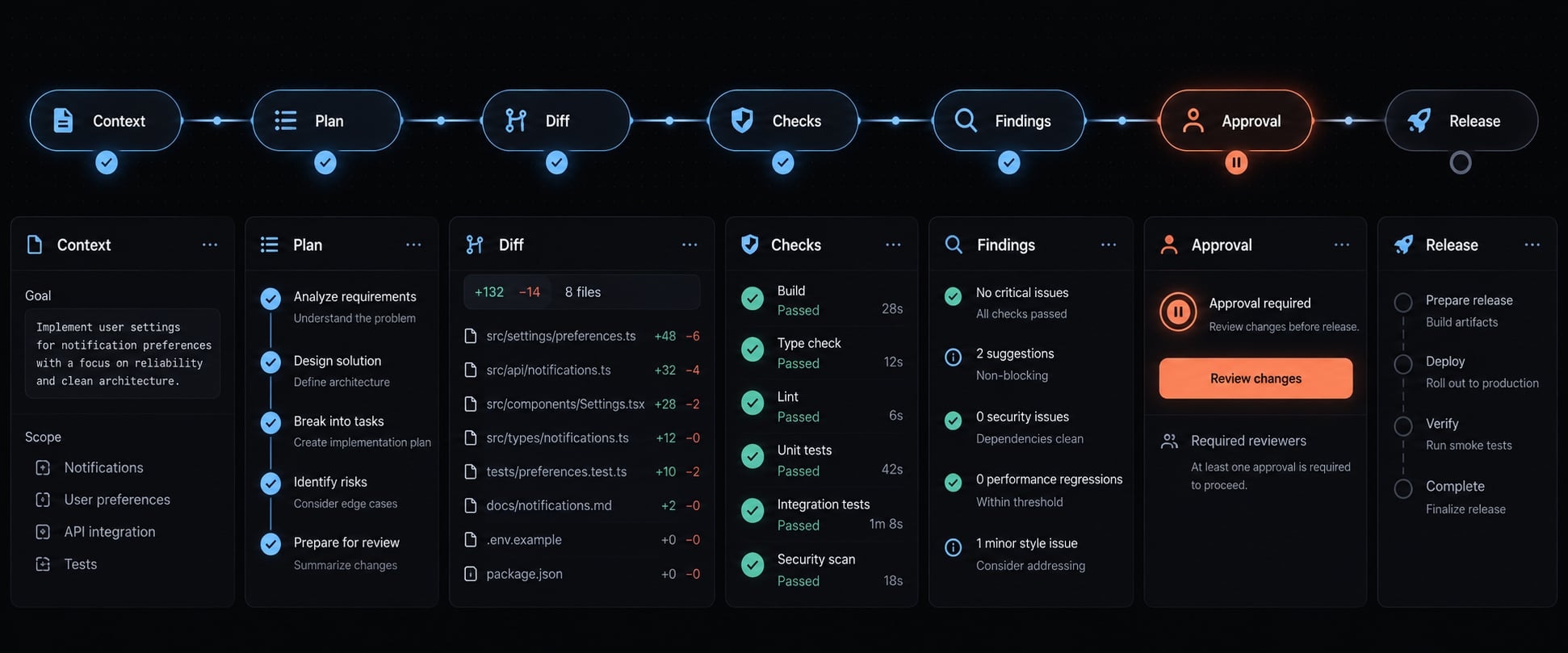Click the checkmark badge under Findings stage
Image resolution: width=1568 pixels, height=653 pixels.
pyautogui.click(x=1008, y=162)
